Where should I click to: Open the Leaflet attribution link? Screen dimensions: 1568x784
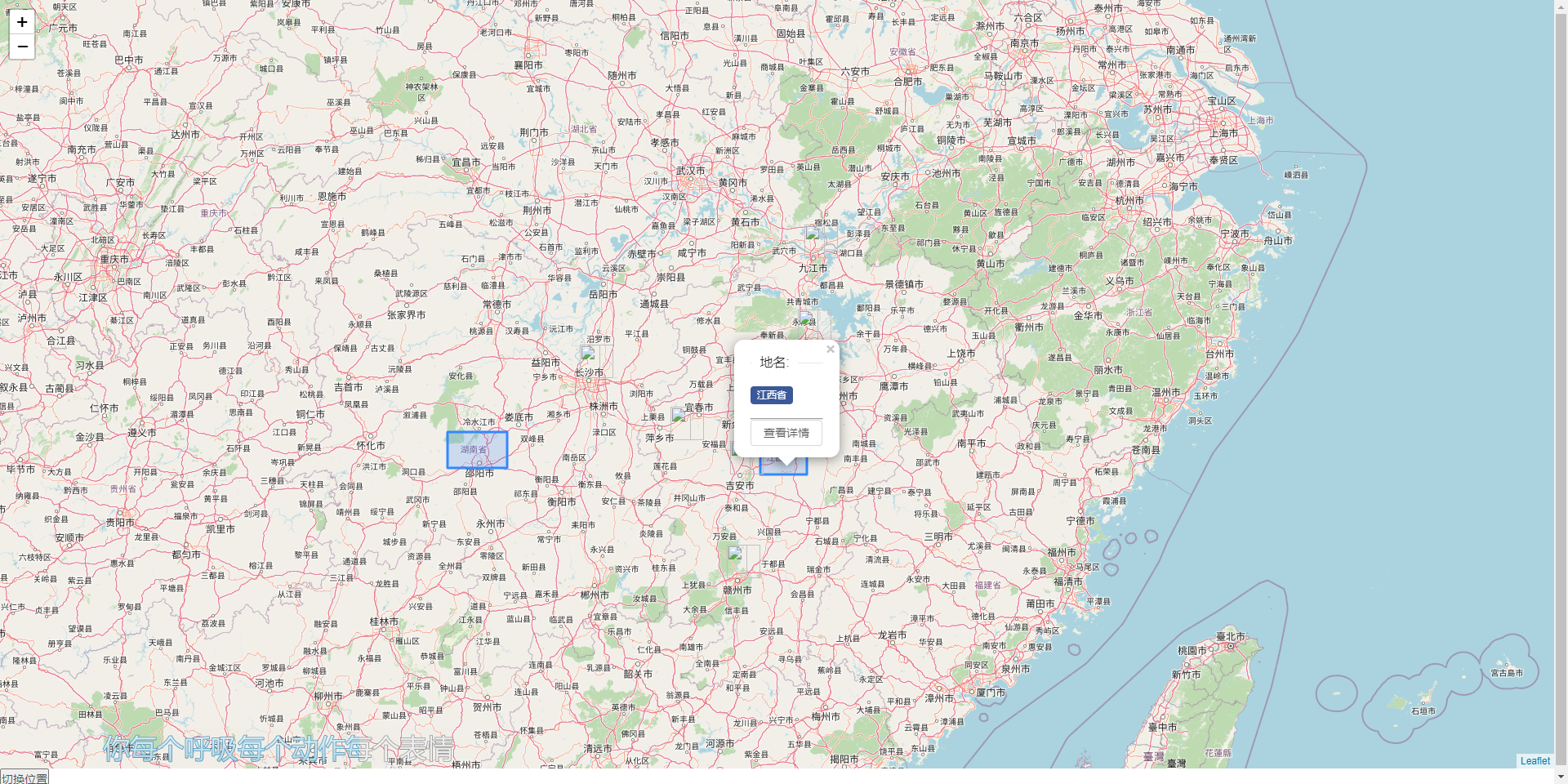[1536, 760]
